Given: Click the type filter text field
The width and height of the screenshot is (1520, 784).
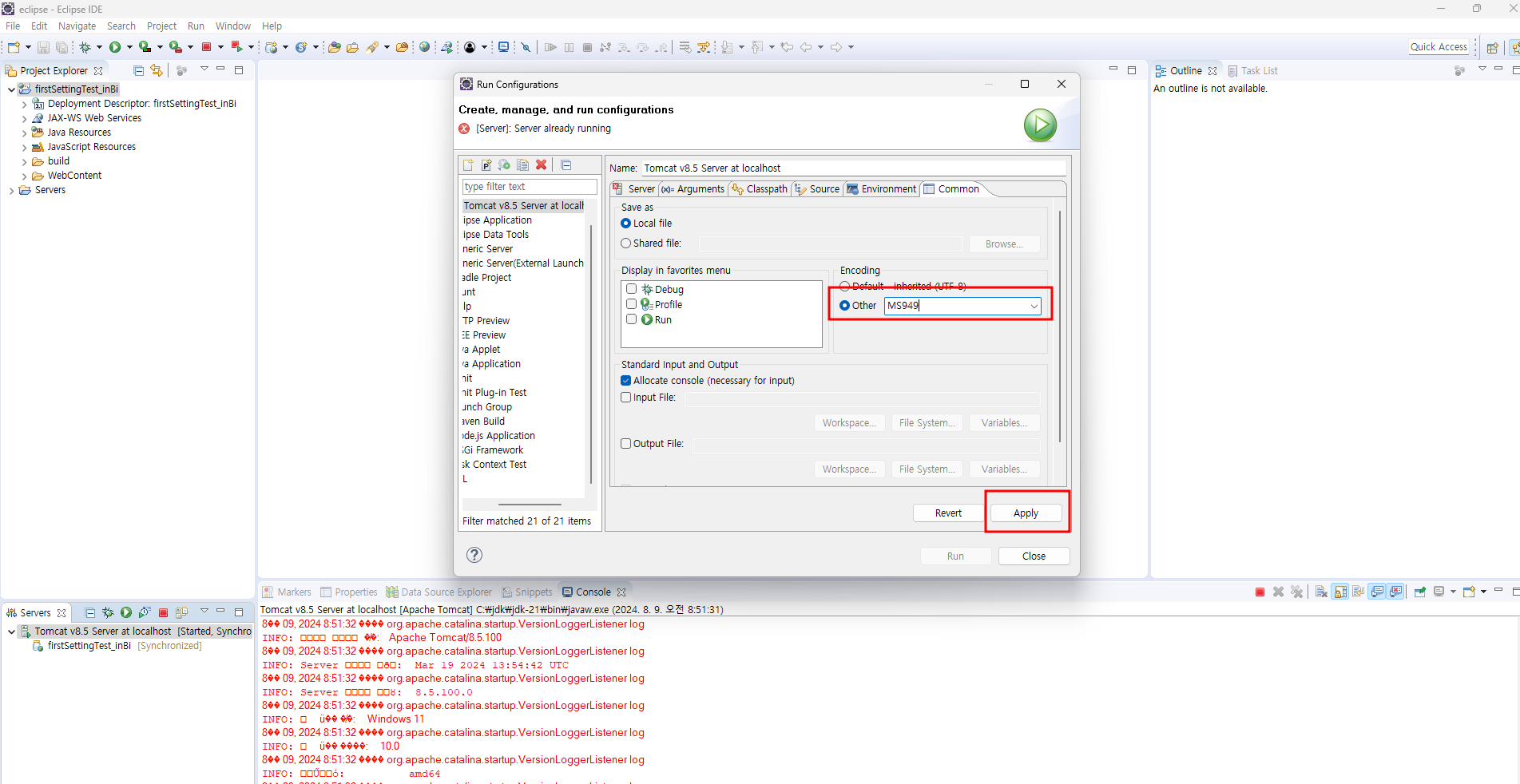Looking at the screenshot, I should (530, 187).
